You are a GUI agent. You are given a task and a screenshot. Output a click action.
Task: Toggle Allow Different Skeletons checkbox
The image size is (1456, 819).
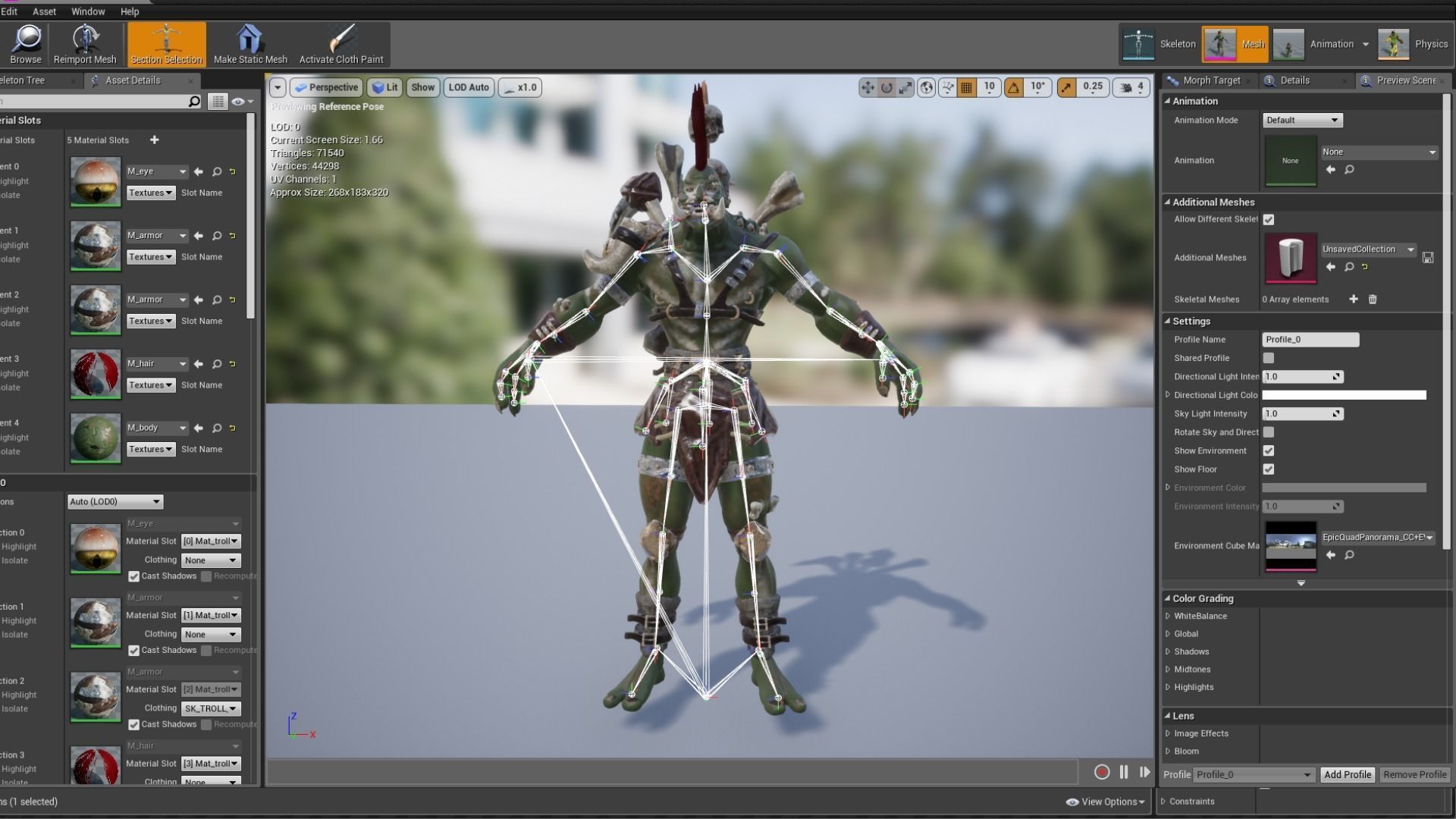(1269, 219)
